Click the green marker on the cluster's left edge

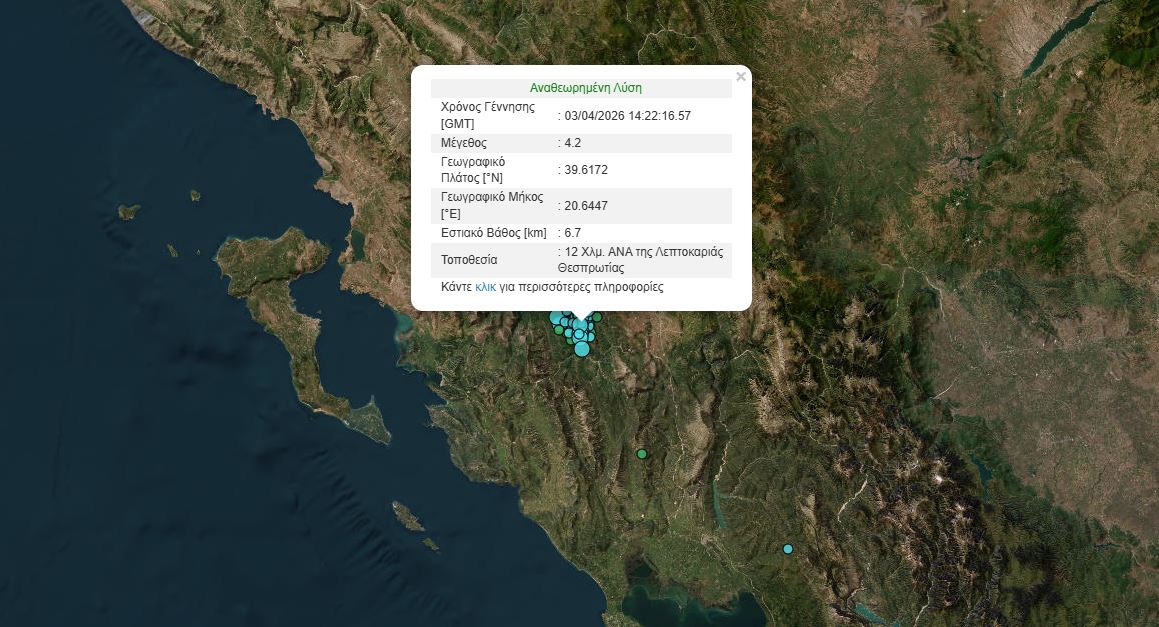[x=558, y=329]
